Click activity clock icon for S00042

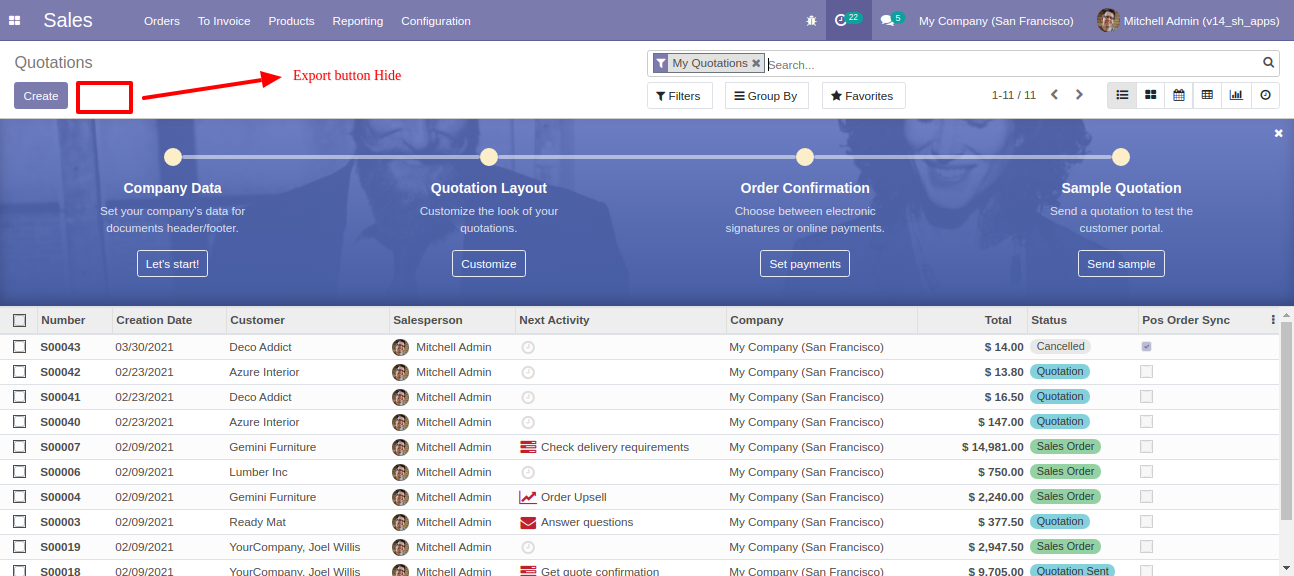click(x=528, y=372)
